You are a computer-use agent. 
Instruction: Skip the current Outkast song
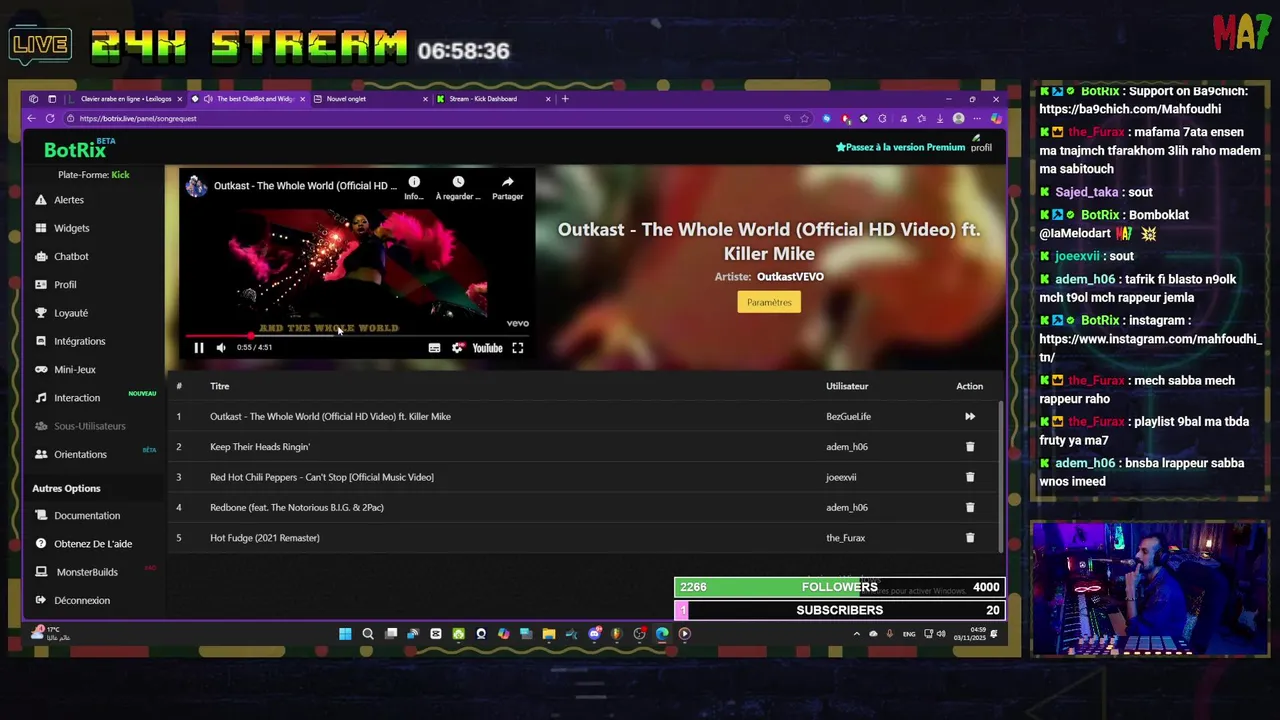[970, 417]
